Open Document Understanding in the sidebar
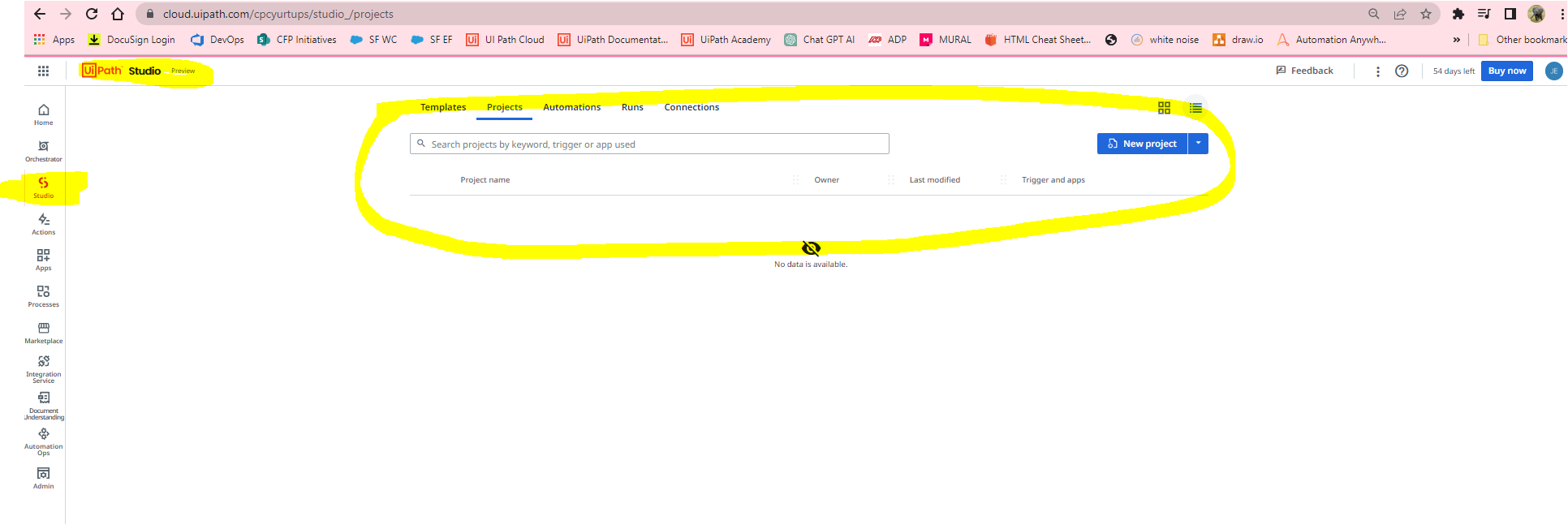The height and width of the screenshot is (525, 1568). tap(44, 406)
